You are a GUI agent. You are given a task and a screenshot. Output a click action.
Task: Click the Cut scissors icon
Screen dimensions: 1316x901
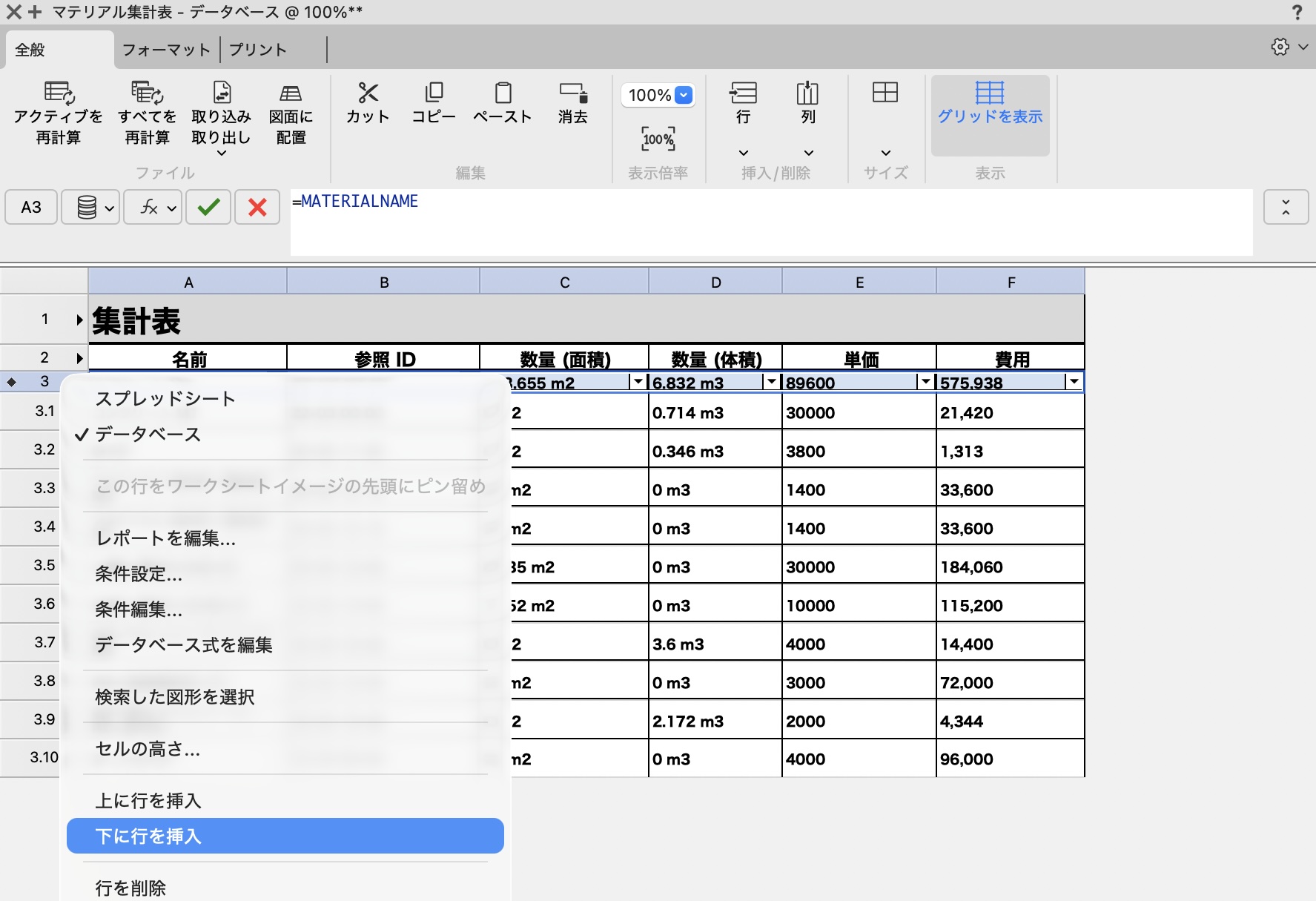[x=368, y=93]
